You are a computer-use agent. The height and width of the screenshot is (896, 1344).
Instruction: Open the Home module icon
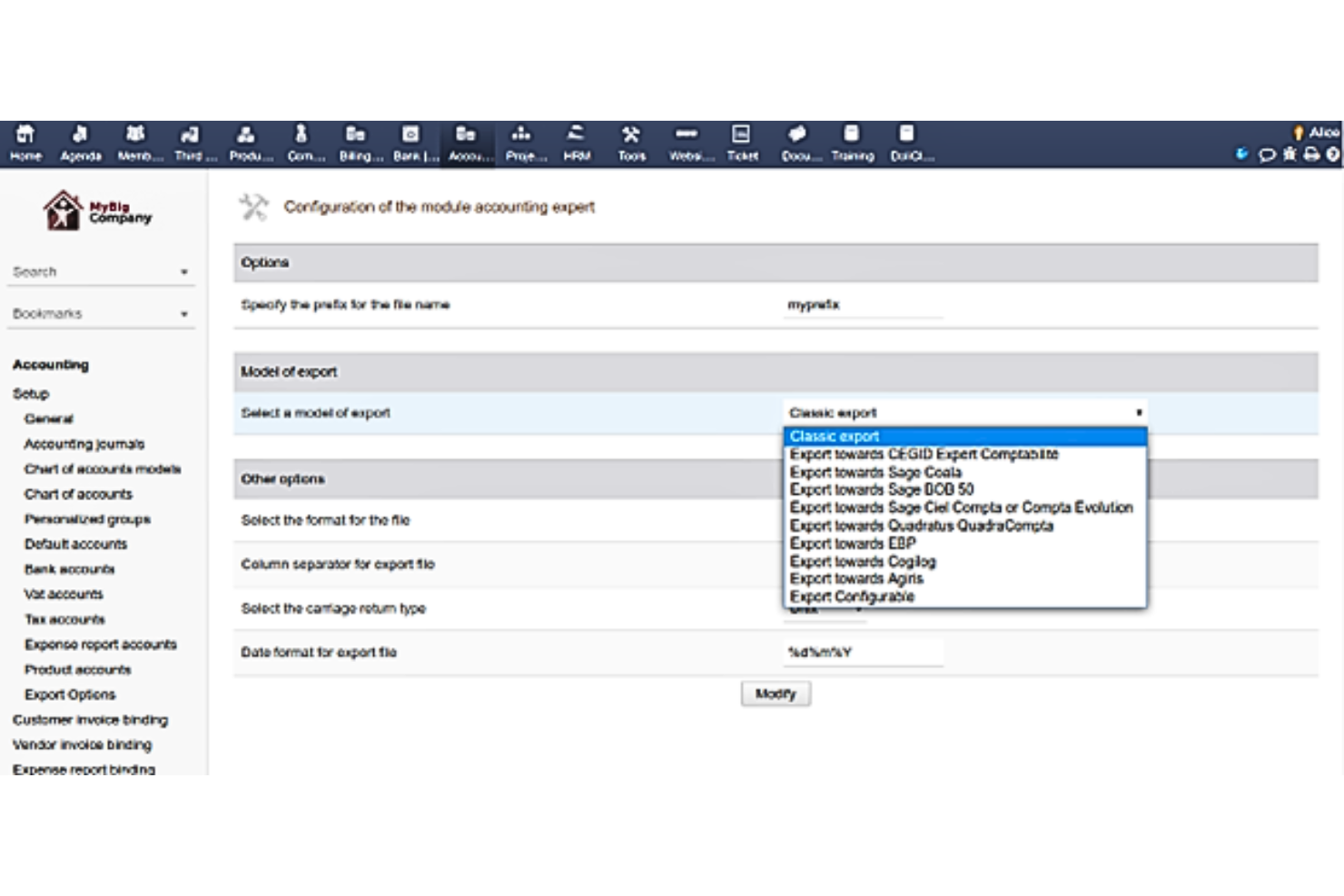click(x=25, y=134)
